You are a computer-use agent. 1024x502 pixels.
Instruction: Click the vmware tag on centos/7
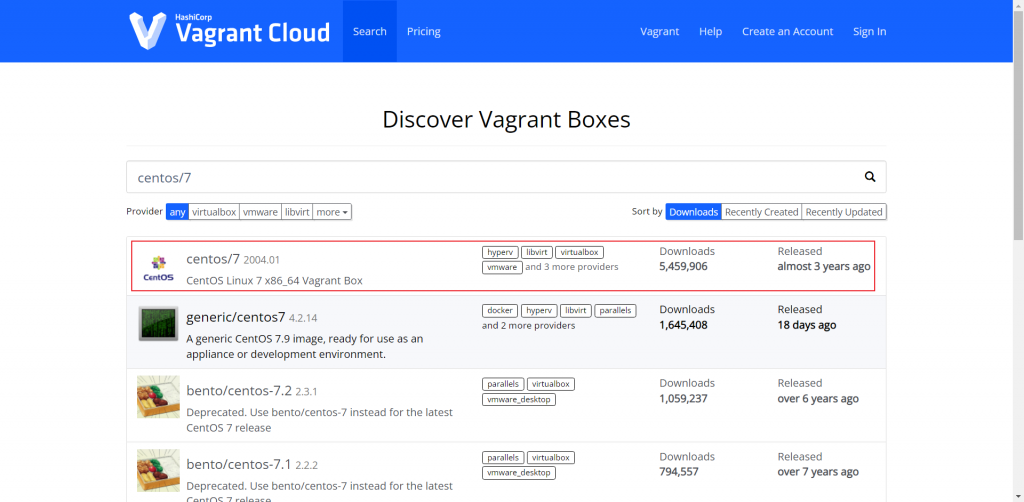(x=502, y=267)
